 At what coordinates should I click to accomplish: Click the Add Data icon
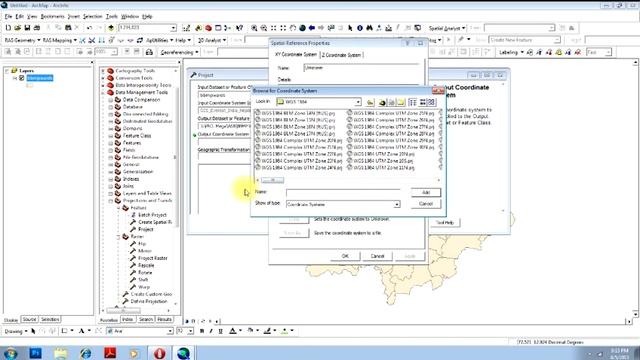[111, 28]
